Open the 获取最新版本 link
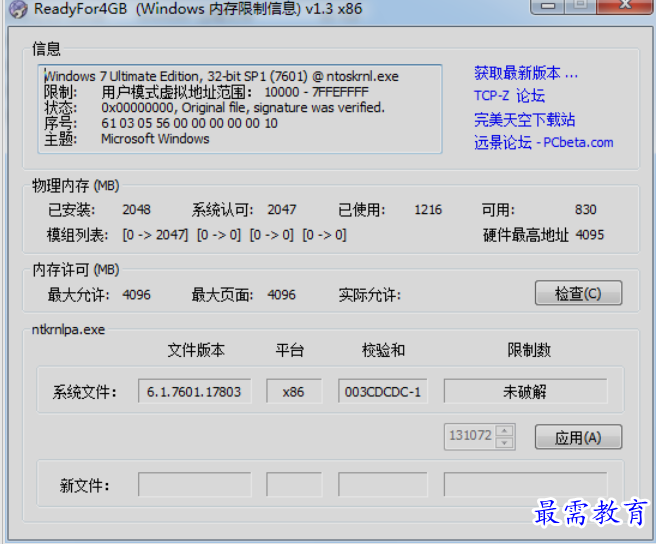This screenshot has height=544, width=656. (x=526, y=73)
